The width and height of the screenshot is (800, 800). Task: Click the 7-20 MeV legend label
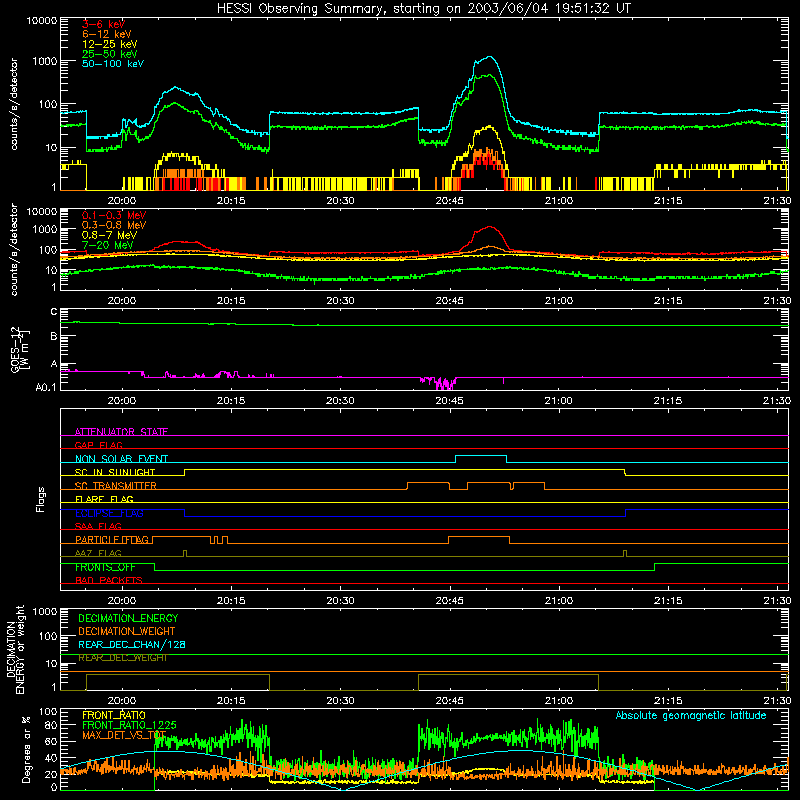(107, 245)
